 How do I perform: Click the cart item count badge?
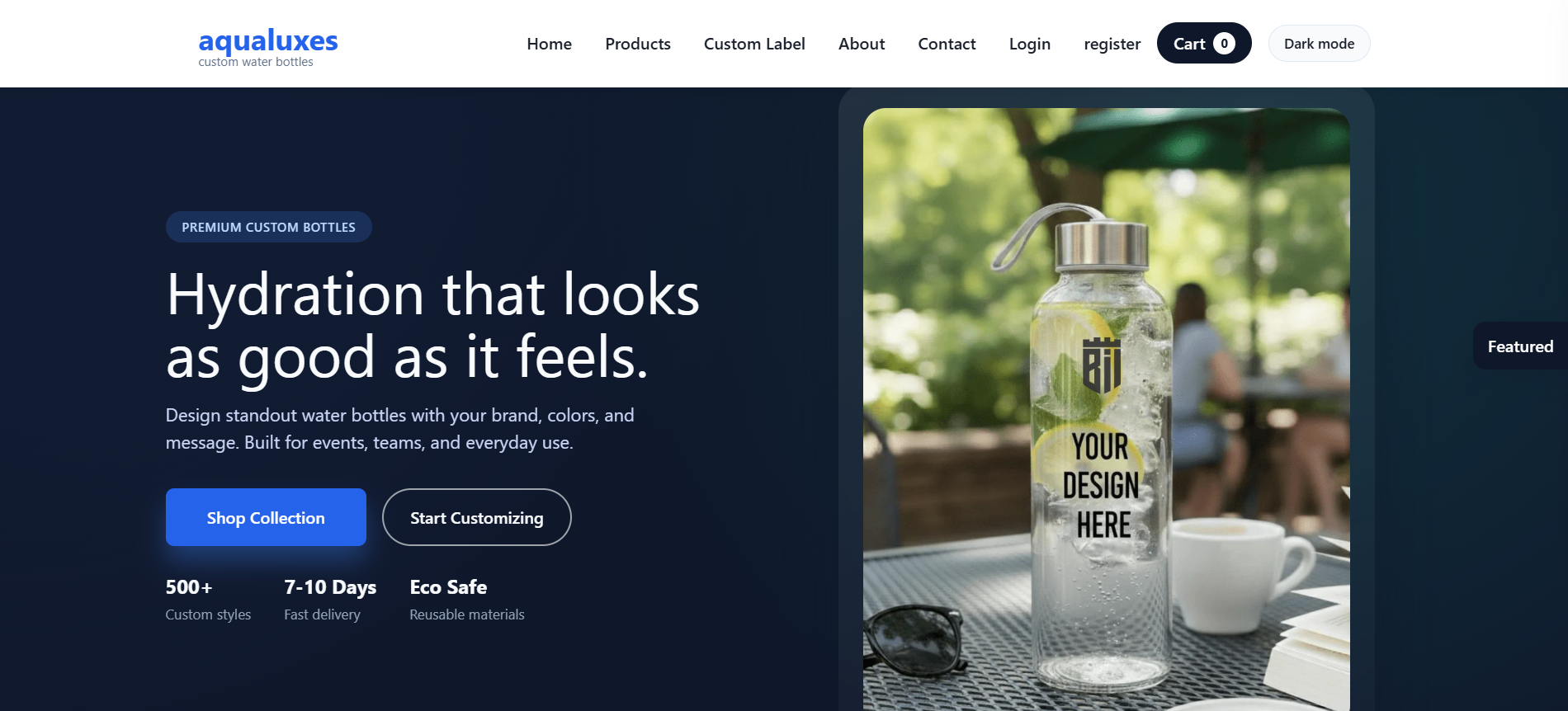(x=1224, y=43)
